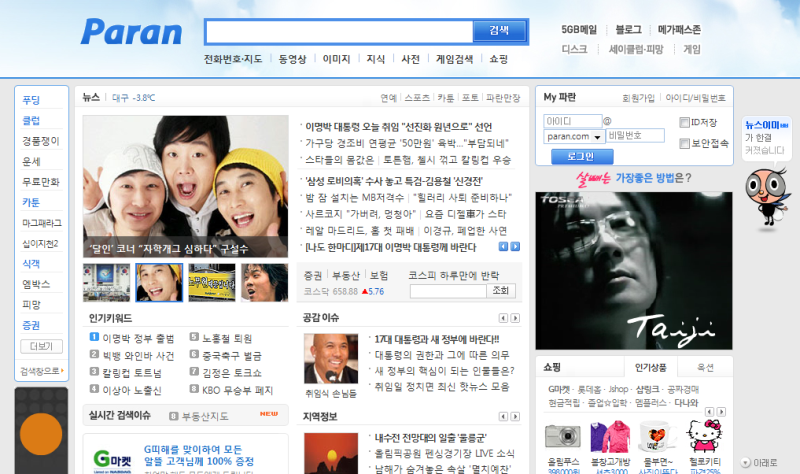Open the 부동산 finance tab

click(x=346, y=276)
